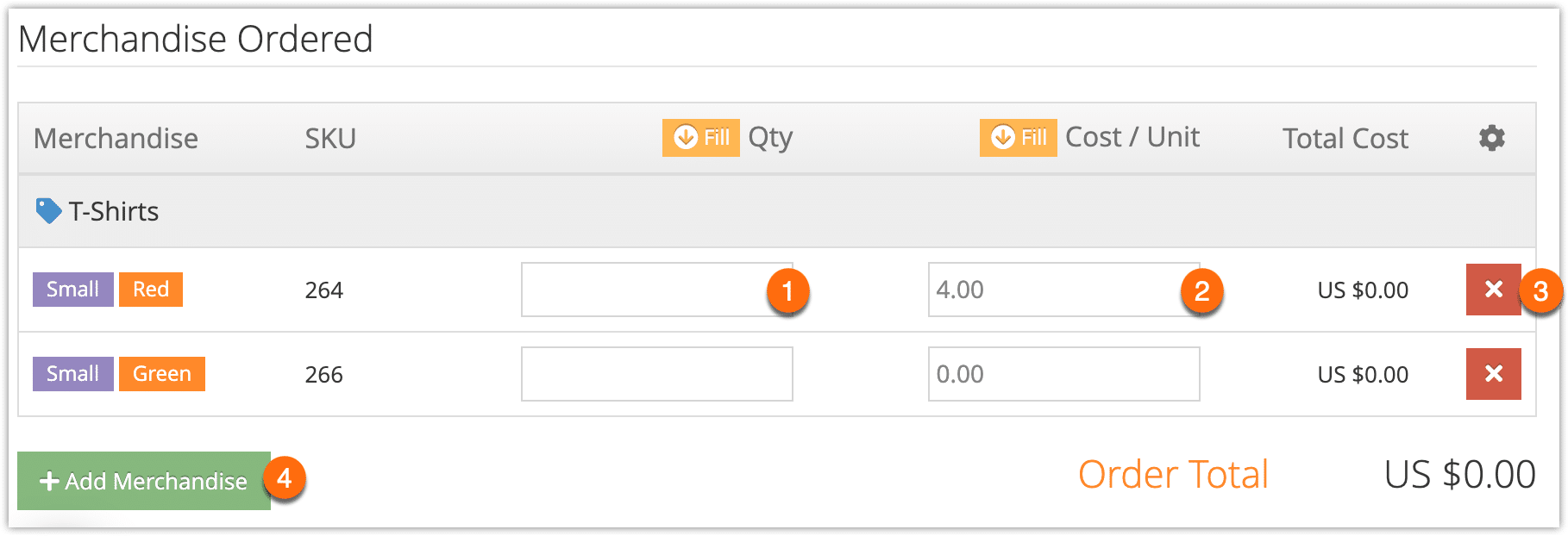Click the Merchandise column header

pyautogui.click(x=116, y=139)
